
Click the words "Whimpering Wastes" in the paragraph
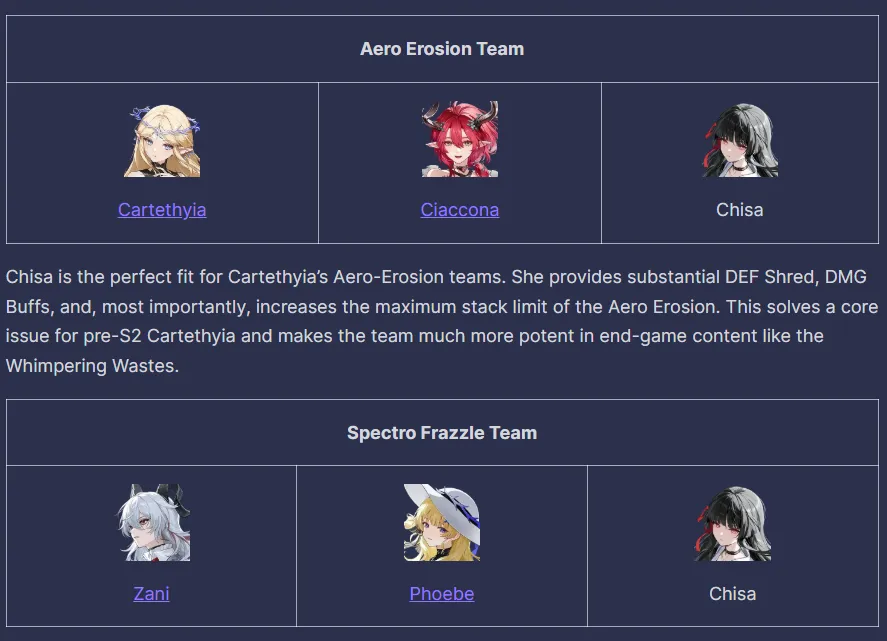pos(91,366)
